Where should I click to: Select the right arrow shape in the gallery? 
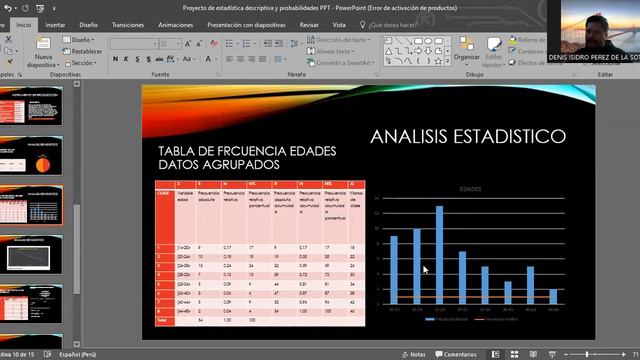coord(418,51)
